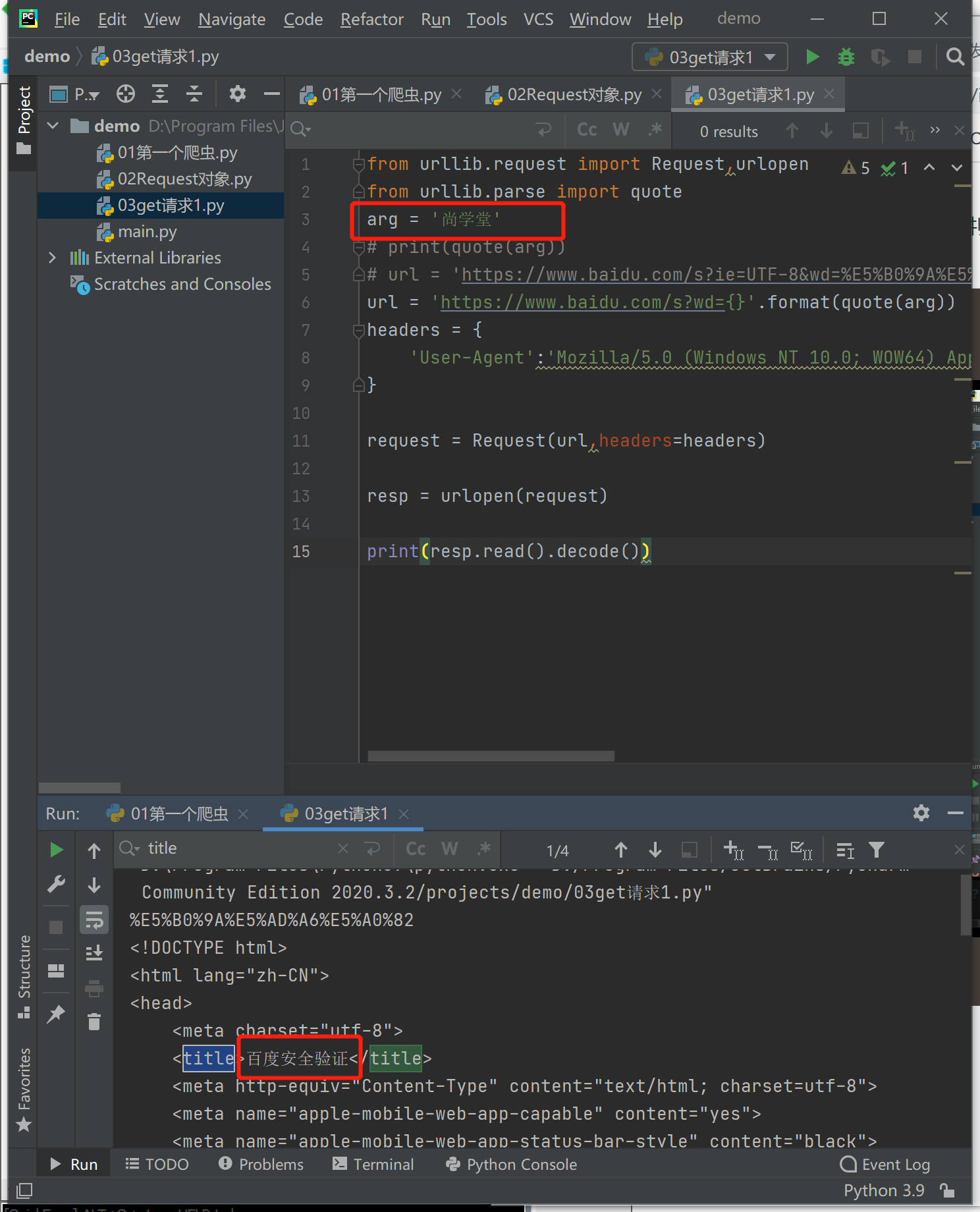Hide the Project tool window
This screenshot has height=1212, width=980.
272,94
